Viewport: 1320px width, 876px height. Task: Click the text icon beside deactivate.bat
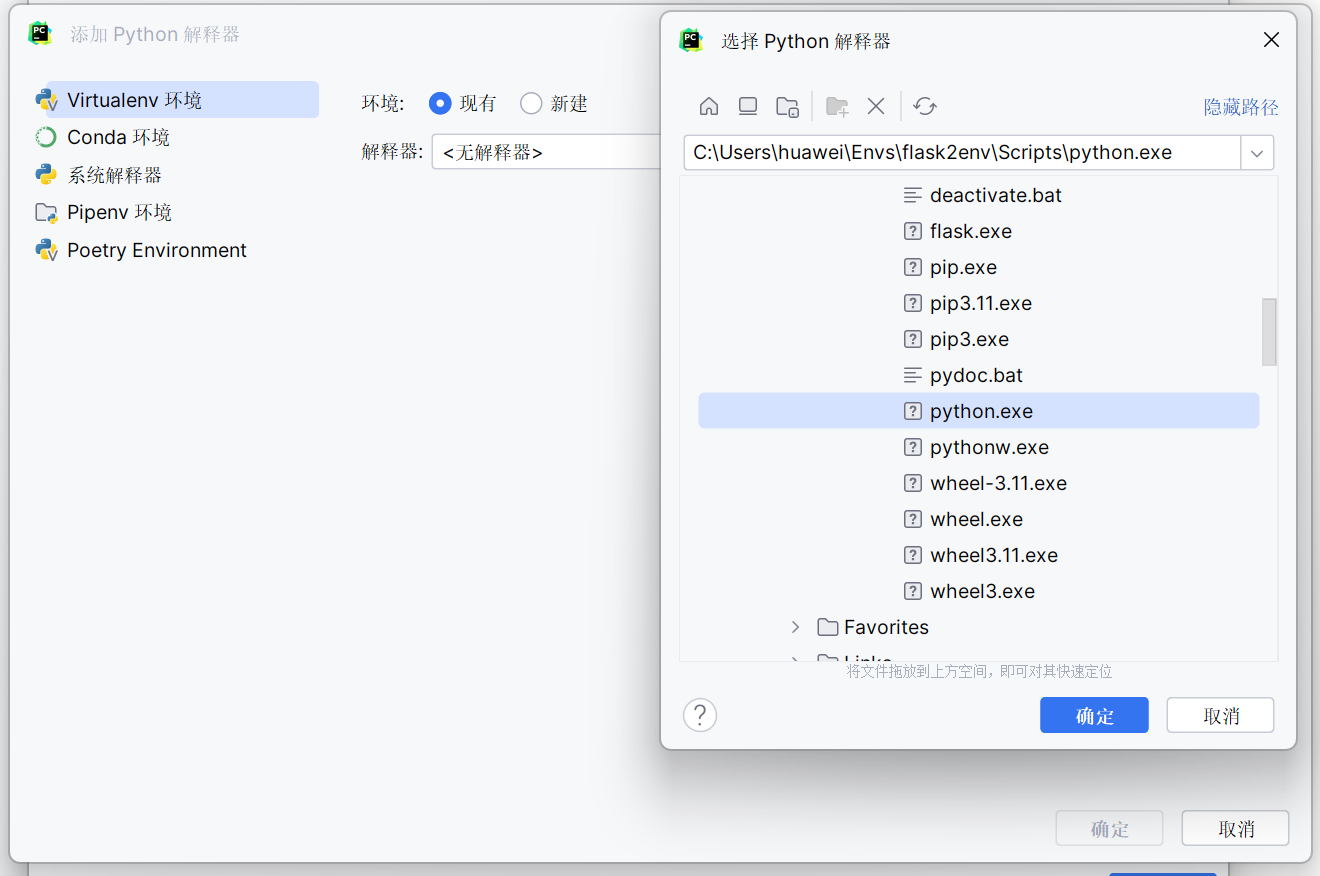(912, 195)
